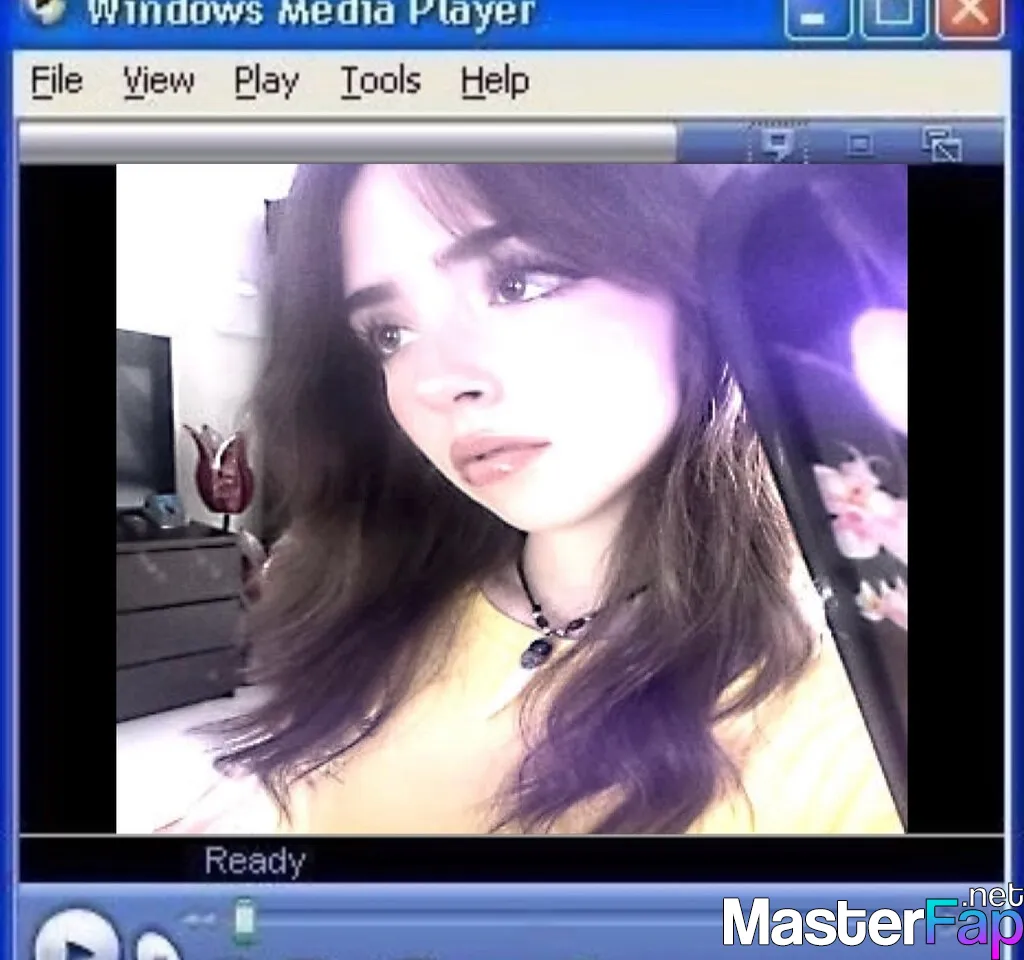This screenshot has height=960, width=1024.
Task: Open the Tools menu
Action: click(380, 81)
